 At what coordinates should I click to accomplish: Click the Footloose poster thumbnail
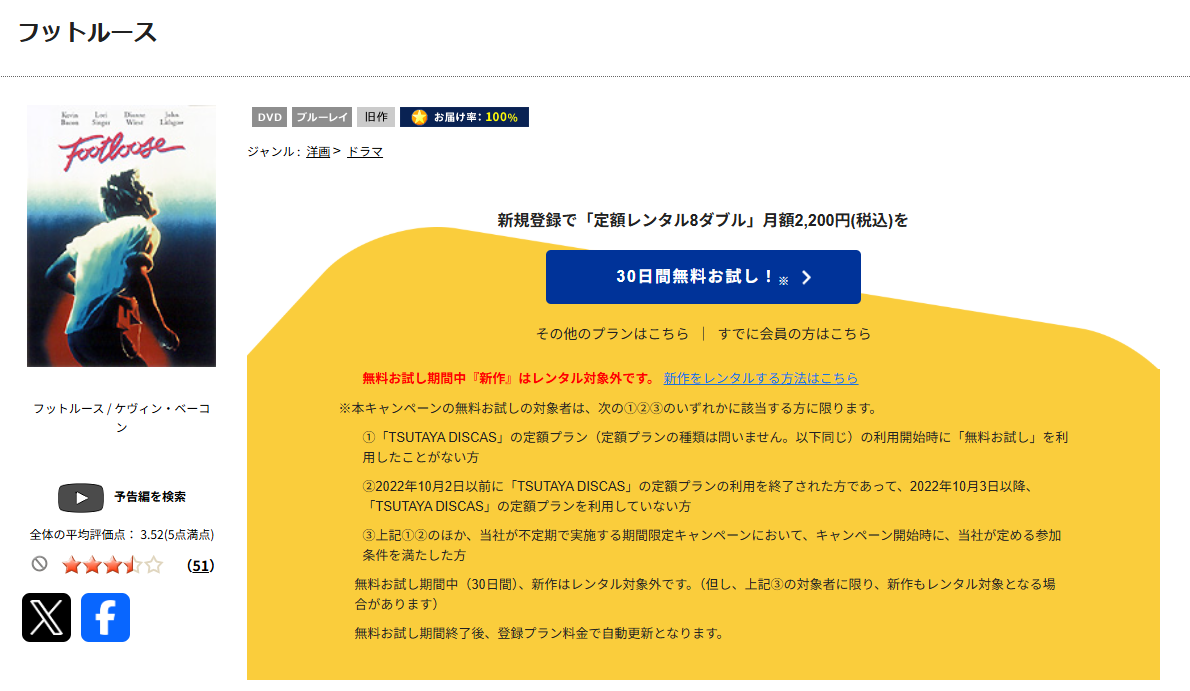[121, 236]
